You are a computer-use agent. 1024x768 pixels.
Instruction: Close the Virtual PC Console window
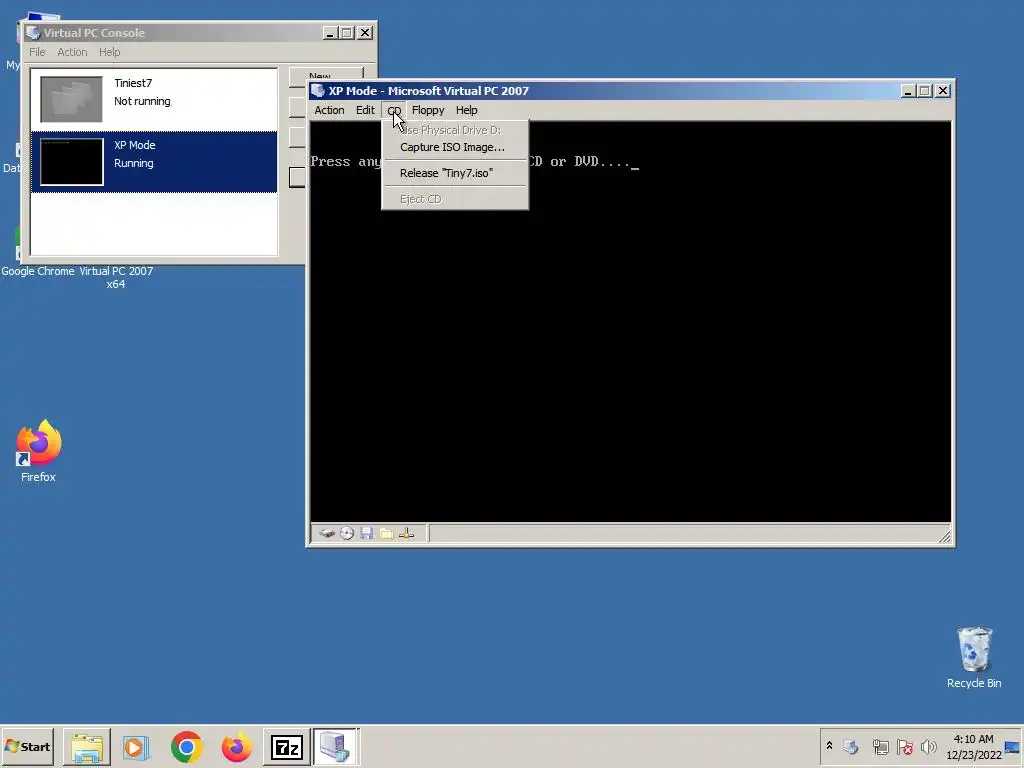pos(365,33)
